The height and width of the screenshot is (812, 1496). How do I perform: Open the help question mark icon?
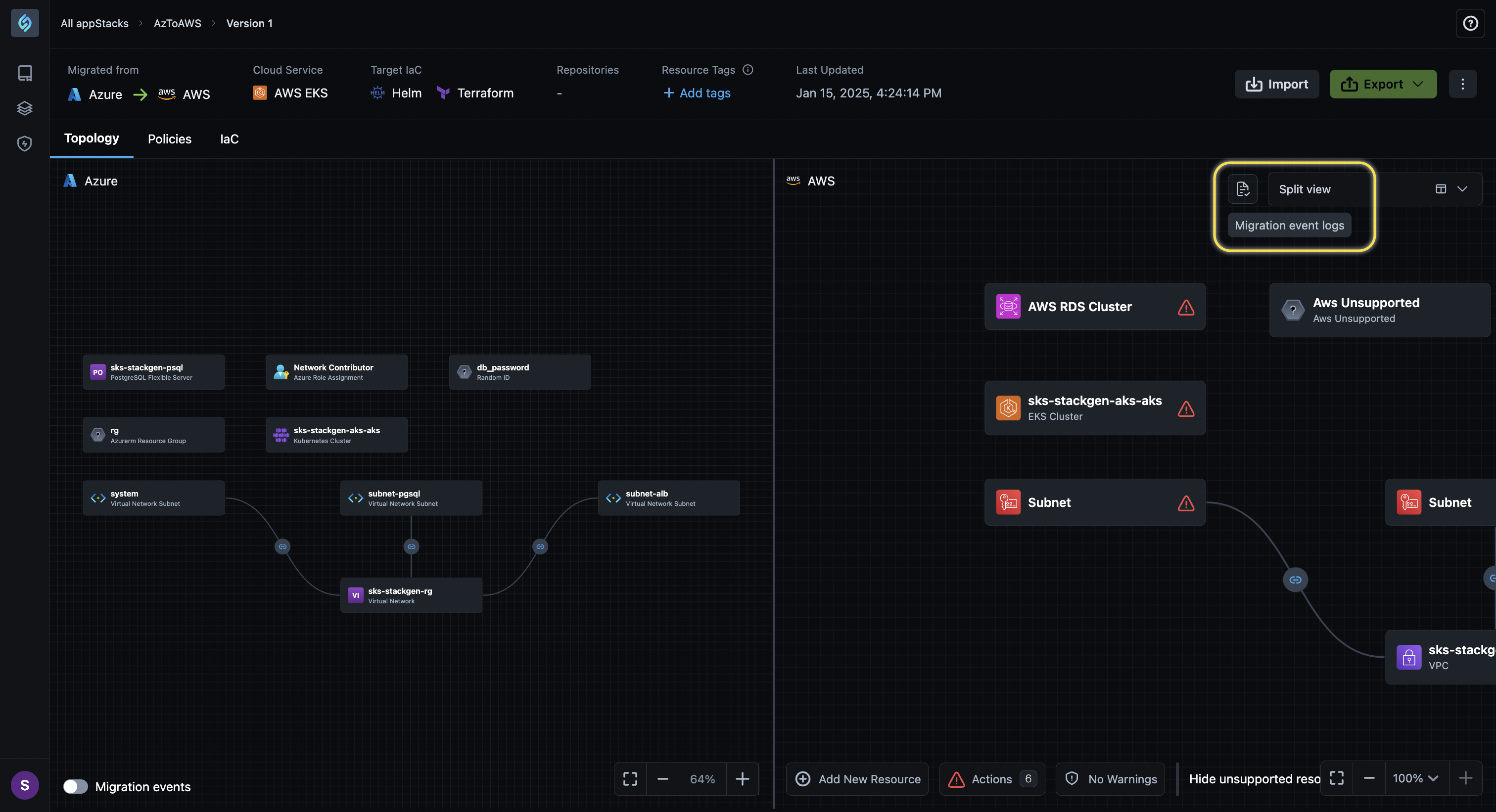pos(1470,23)
